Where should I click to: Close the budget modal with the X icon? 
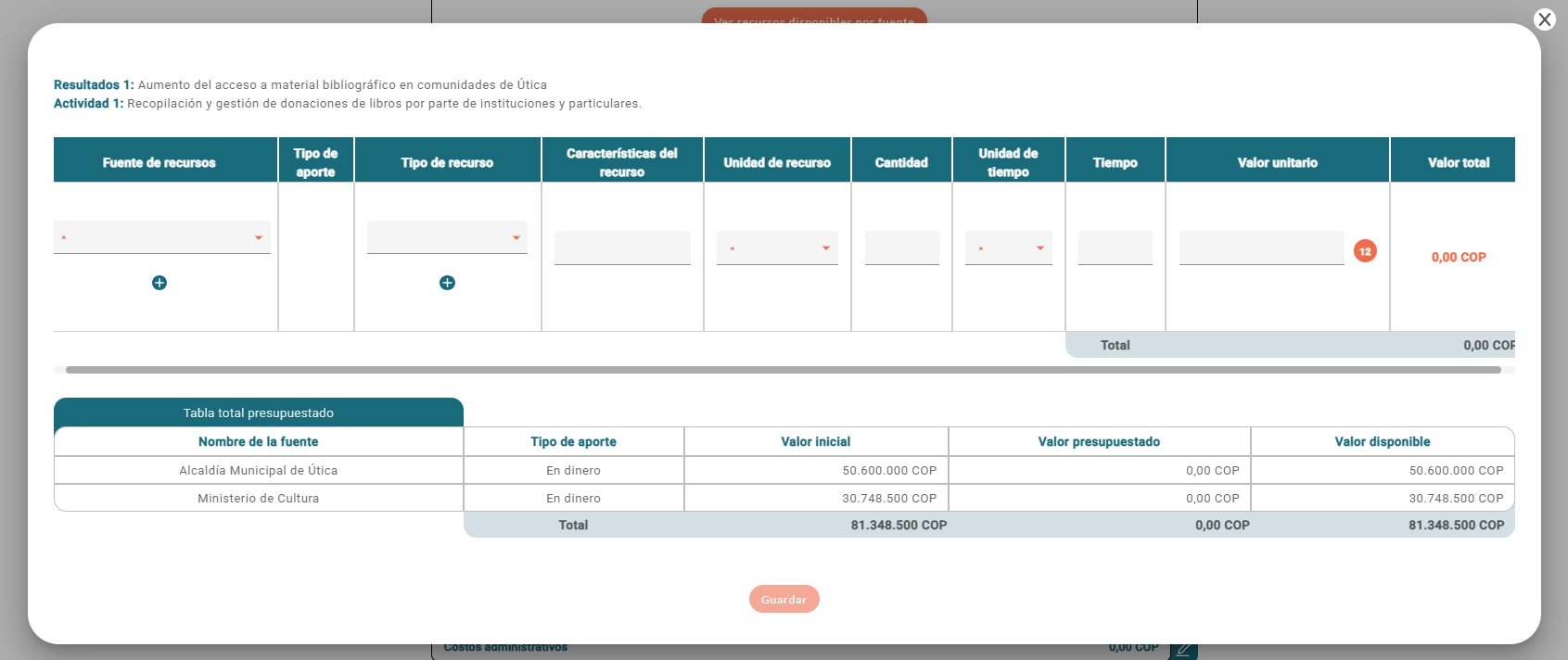point(1544,19)
